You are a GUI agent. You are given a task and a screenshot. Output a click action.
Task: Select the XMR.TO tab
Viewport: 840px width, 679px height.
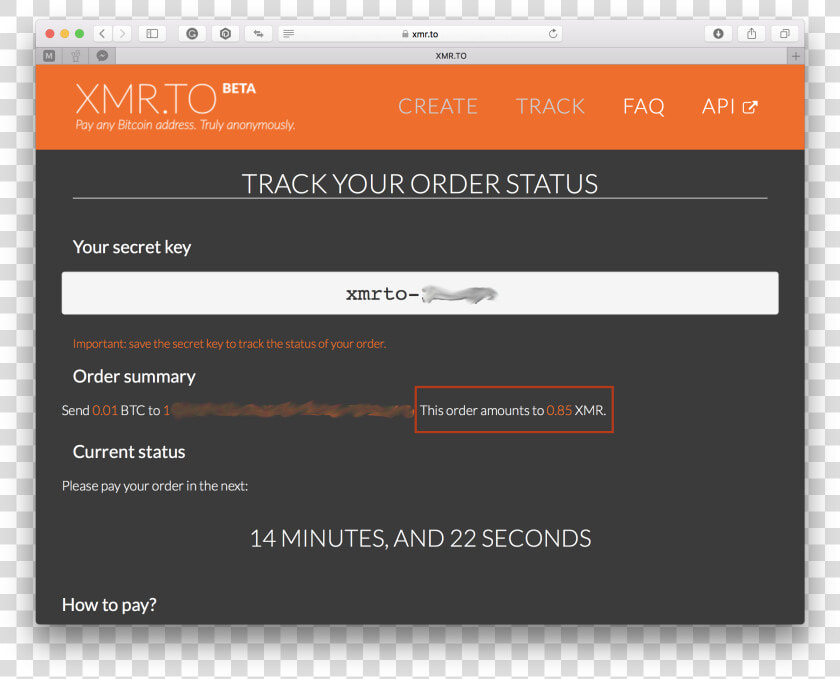tap(451, 56)
